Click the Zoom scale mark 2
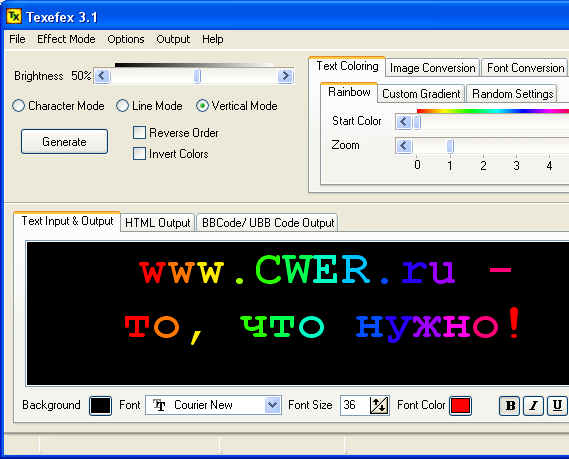 [483, 166]
